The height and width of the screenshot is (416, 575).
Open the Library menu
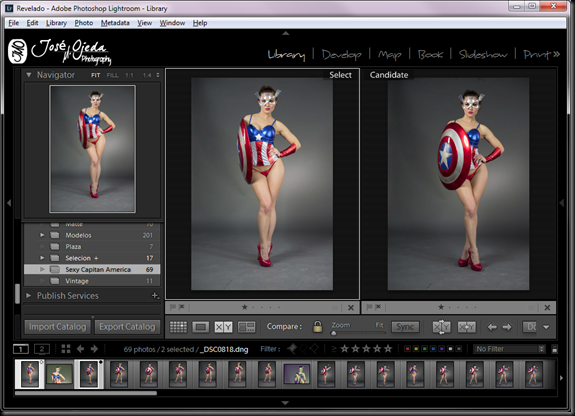56,23
